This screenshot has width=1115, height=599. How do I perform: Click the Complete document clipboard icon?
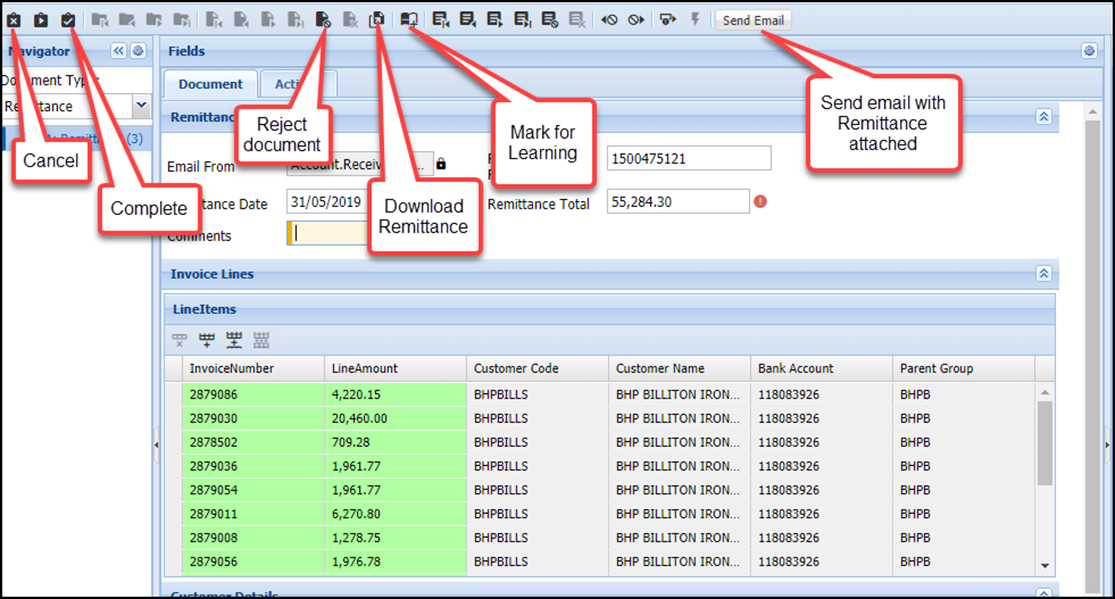point(68,20)
